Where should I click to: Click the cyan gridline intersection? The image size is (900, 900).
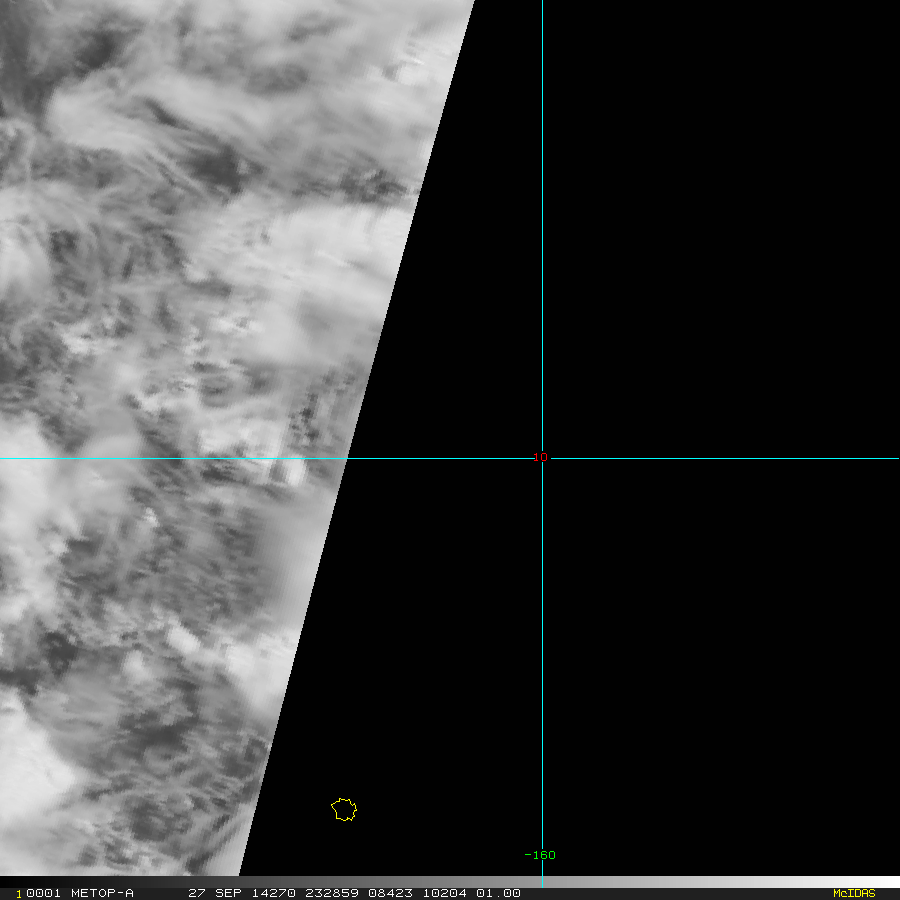click(542, 458)
